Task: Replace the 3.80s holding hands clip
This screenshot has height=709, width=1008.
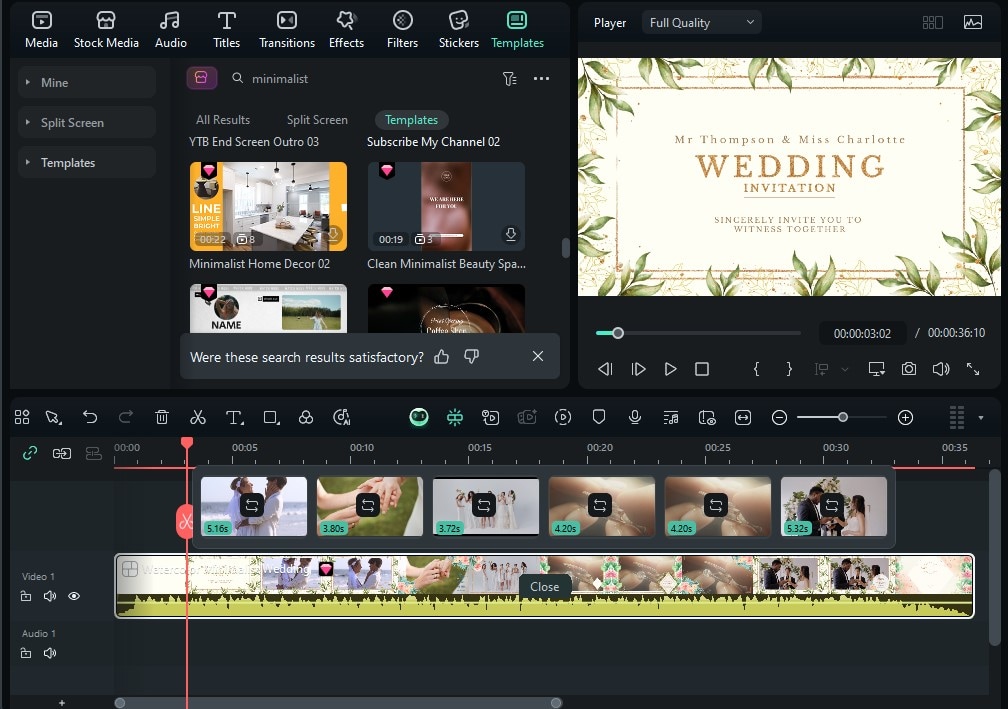Action: (368, 506)
